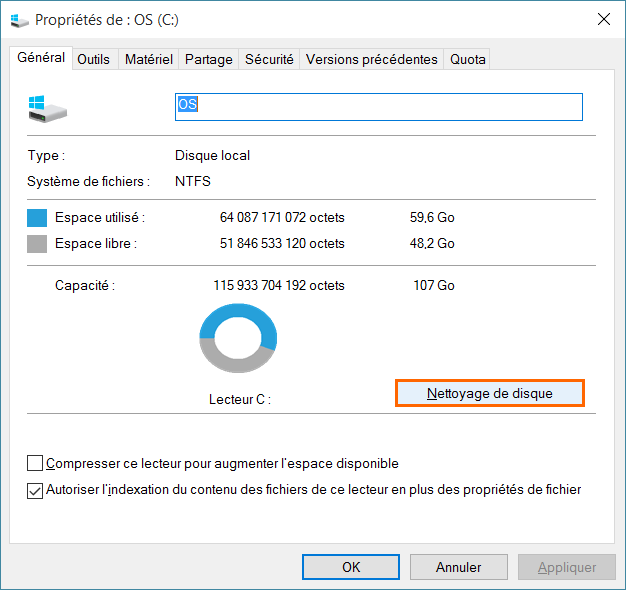Close the properties dialog window
626x590 pixels.
[603, 19]
